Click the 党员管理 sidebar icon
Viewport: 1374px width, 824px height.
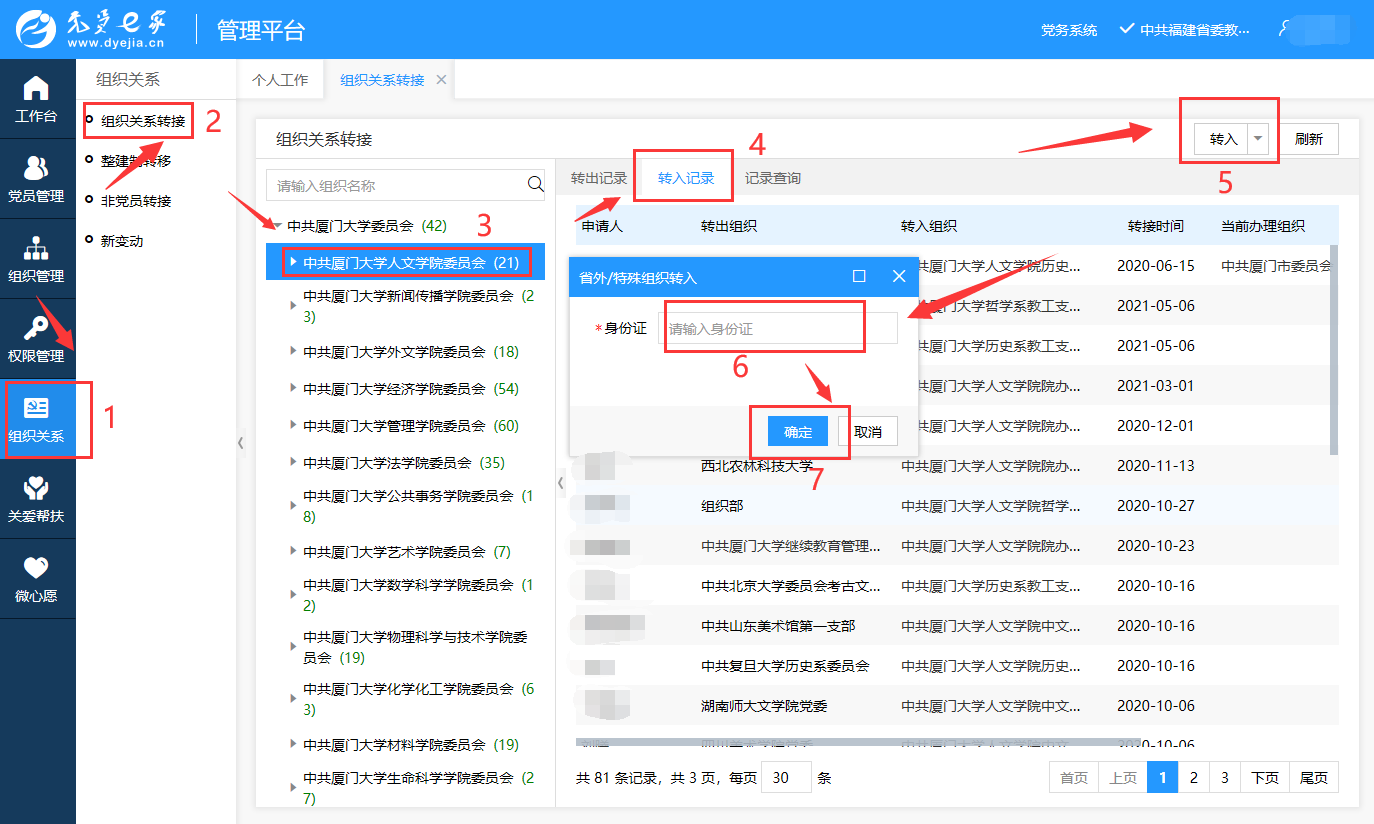pos(36,168)
